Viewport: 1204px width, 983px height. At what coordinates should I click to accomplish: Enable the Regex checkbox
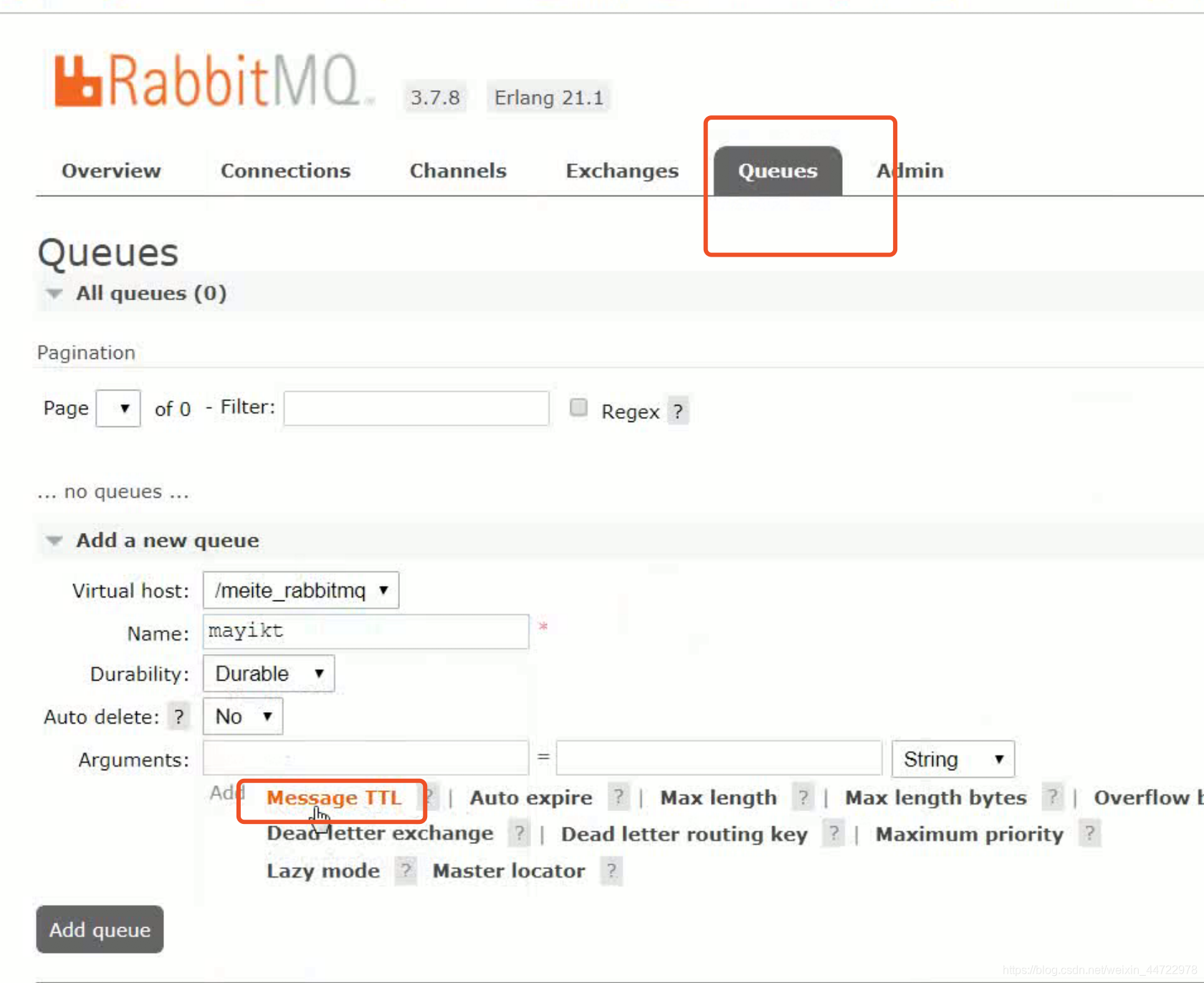coord(578,408)
